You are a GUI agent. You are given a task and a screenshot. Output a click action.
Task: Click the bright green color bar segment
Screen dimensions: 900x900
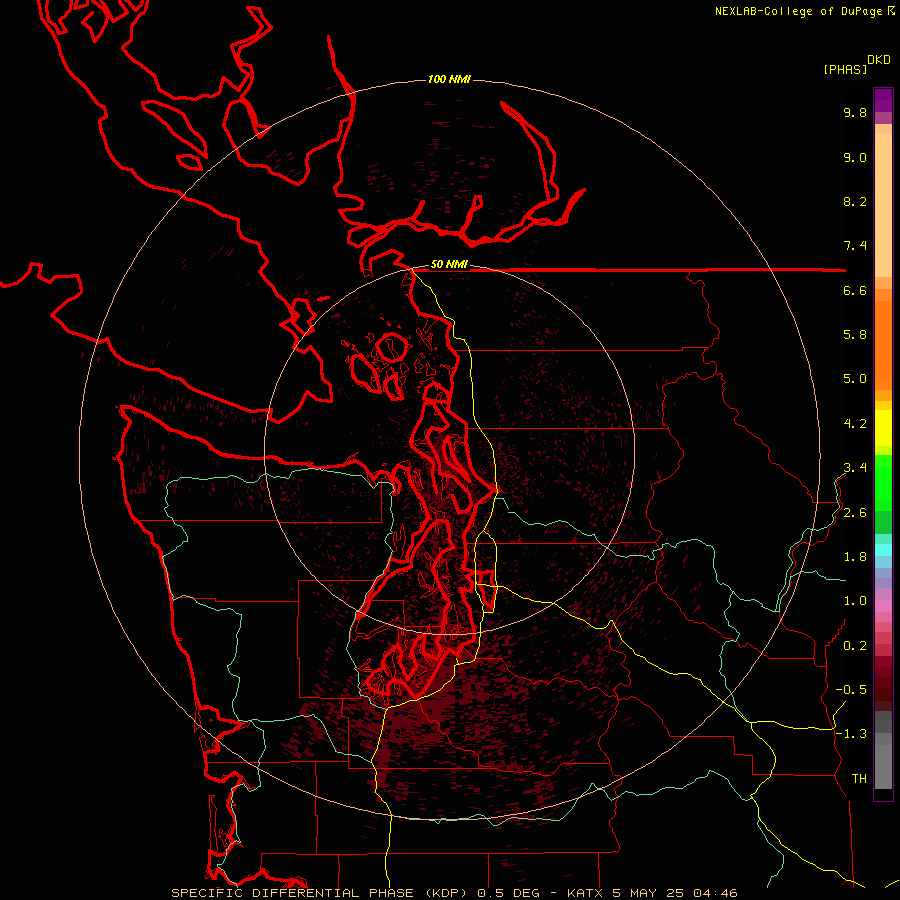click(x=883, y=483)
